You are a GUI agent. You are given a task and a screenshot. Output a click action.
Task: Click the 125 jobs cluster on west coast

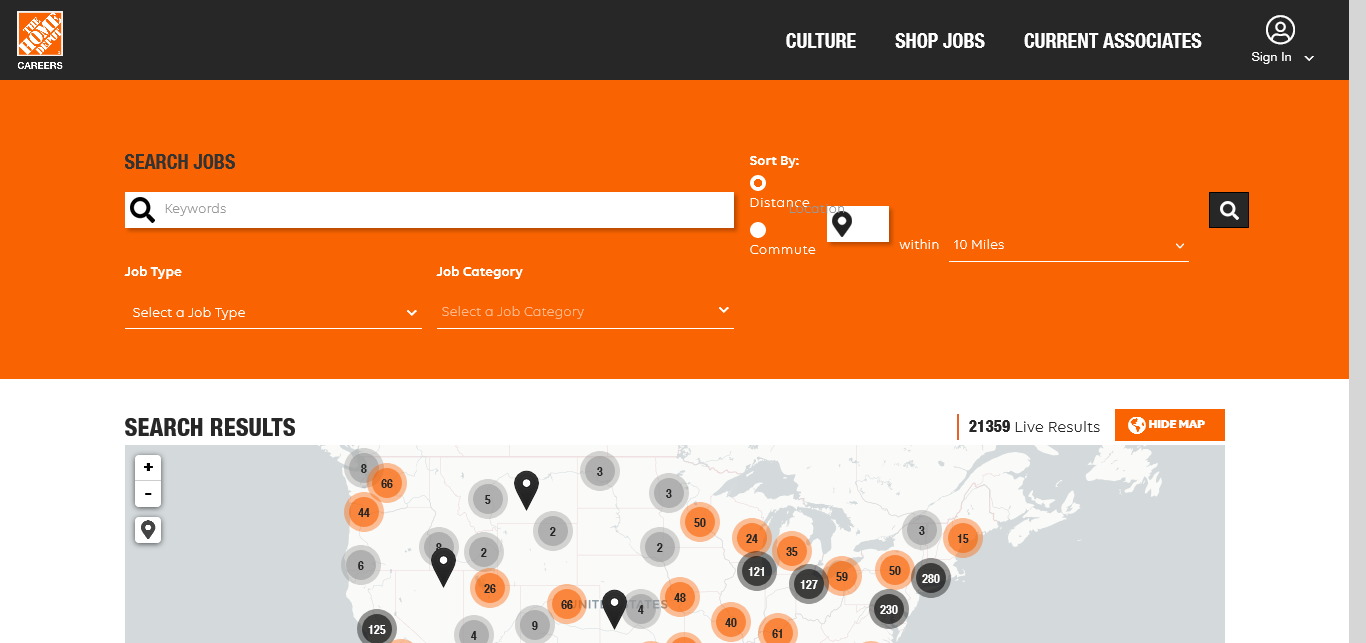pos(377,629)
